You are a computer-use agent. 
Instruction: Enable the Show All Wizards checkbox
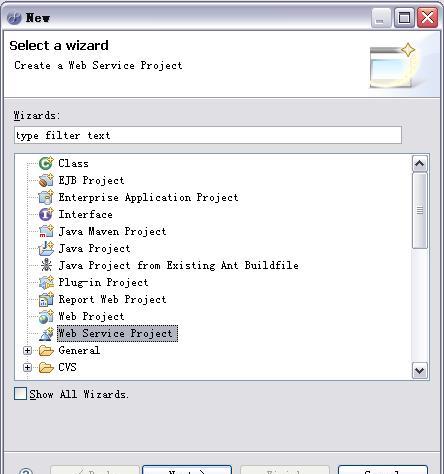pos(20,394)
